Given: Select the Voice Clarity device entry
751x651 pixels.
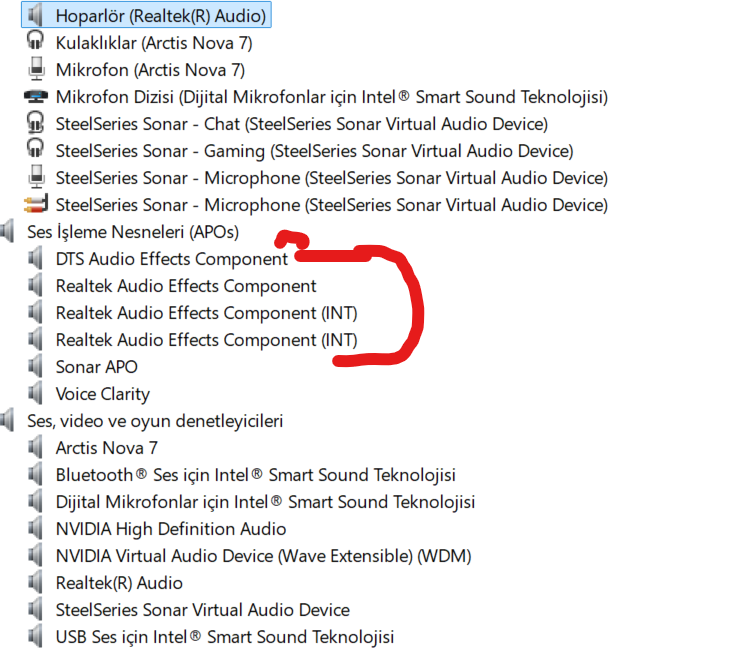Looking at the screenshot, I should coord(103,394).
